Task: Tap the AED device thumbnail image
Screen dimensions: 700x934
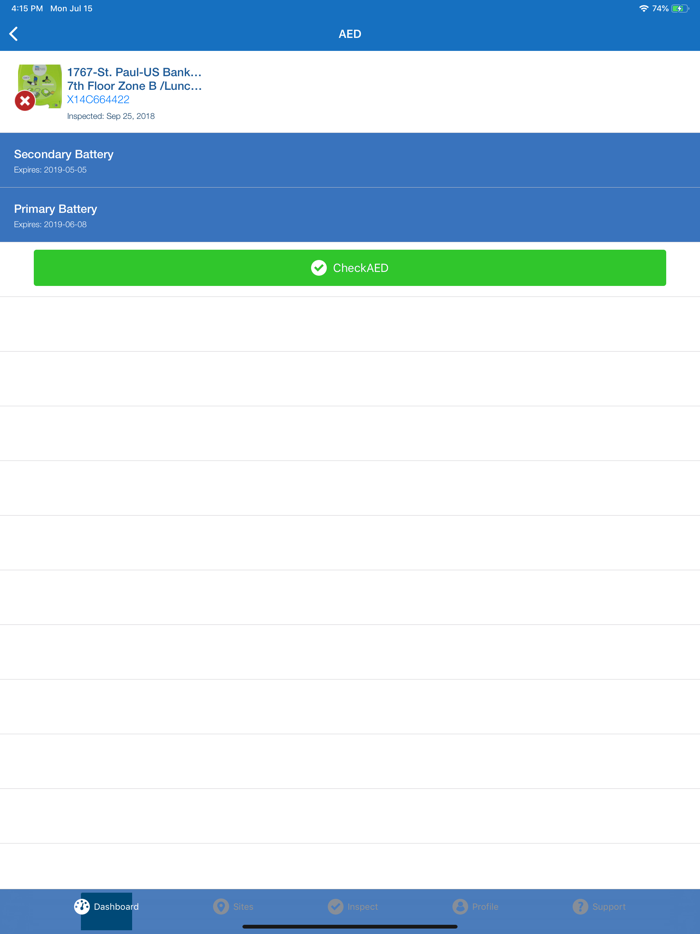Action: tap(40, 86)
